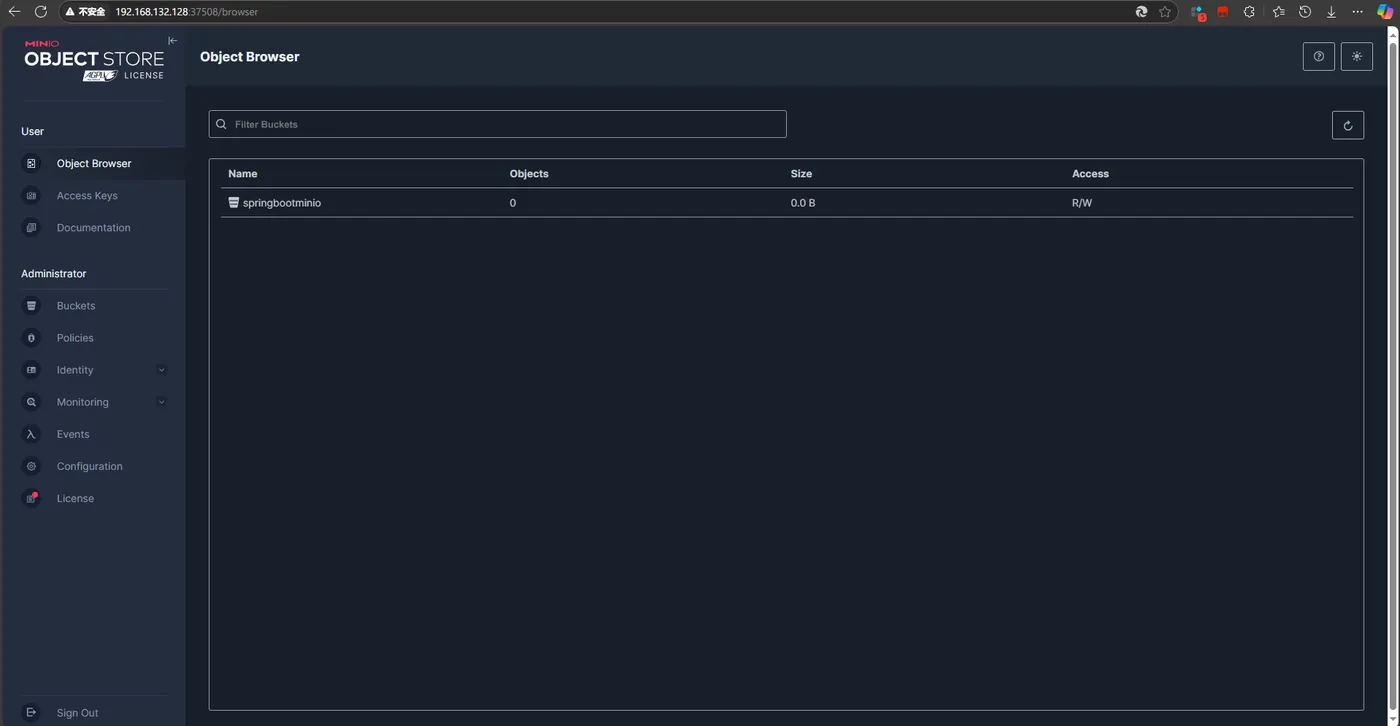Collapse the sidebar with the arrow icon
This screenshot has width=1400, height=726.
172,41
